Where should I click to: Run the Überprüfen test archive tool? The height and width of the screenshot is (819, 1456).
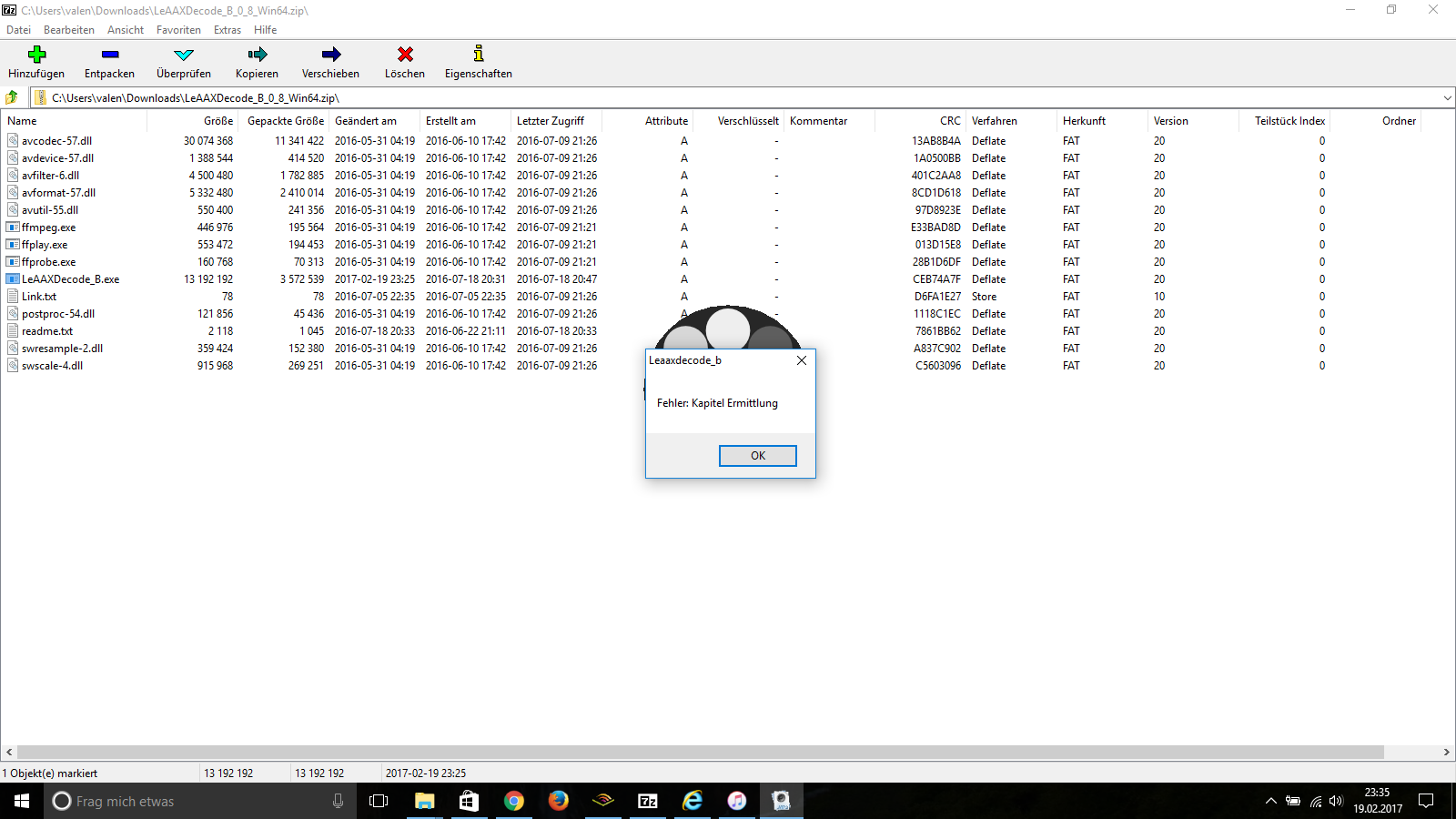click(184, 55)
